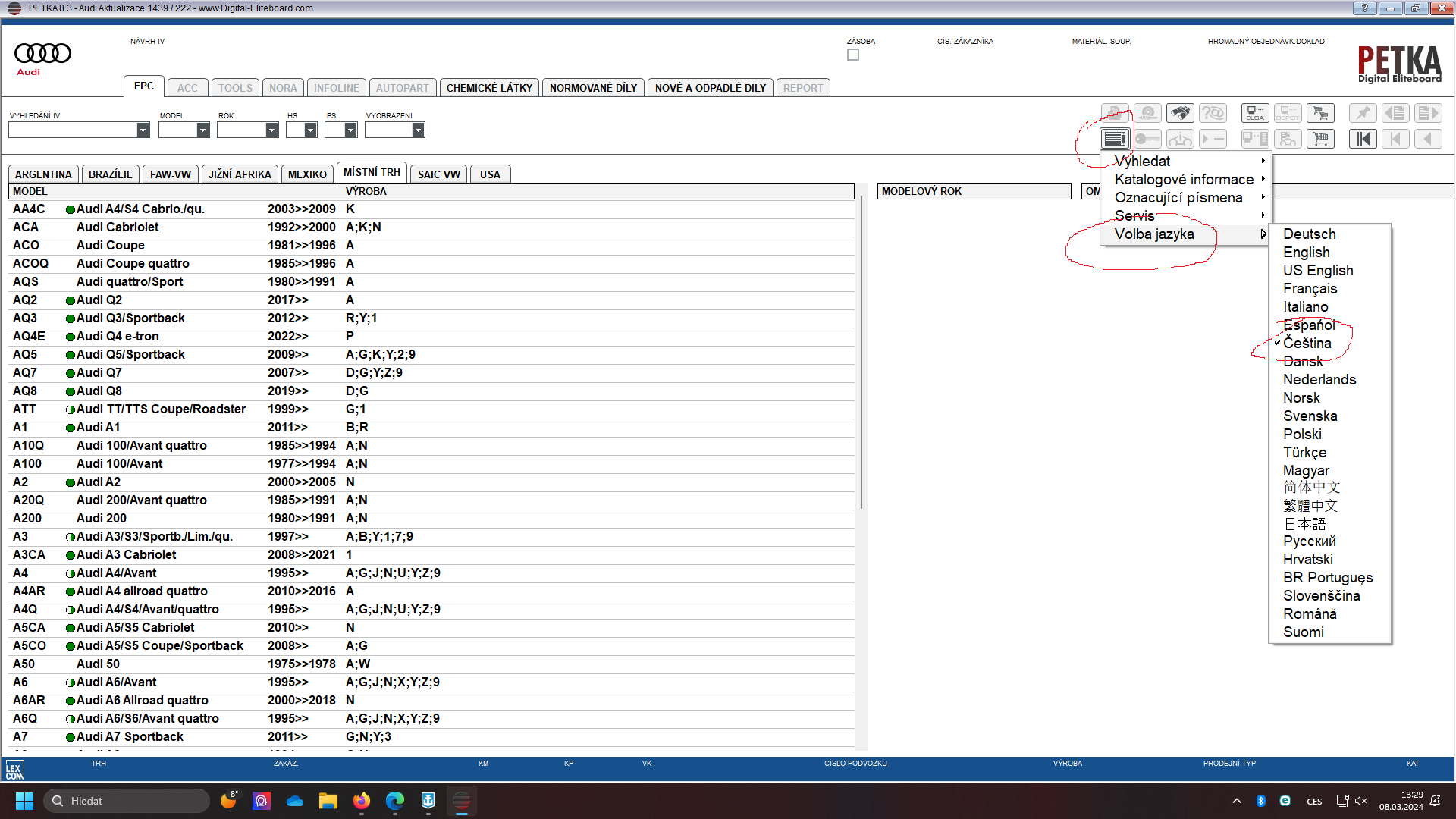Expand Katalogové informace submenu

coord(1186,179)
